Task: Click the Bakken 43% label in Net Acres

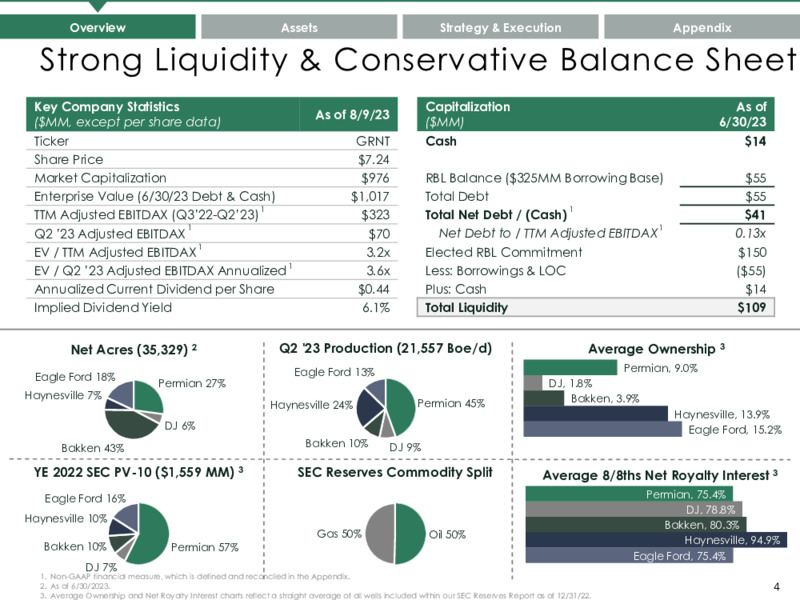Action: 92,448
